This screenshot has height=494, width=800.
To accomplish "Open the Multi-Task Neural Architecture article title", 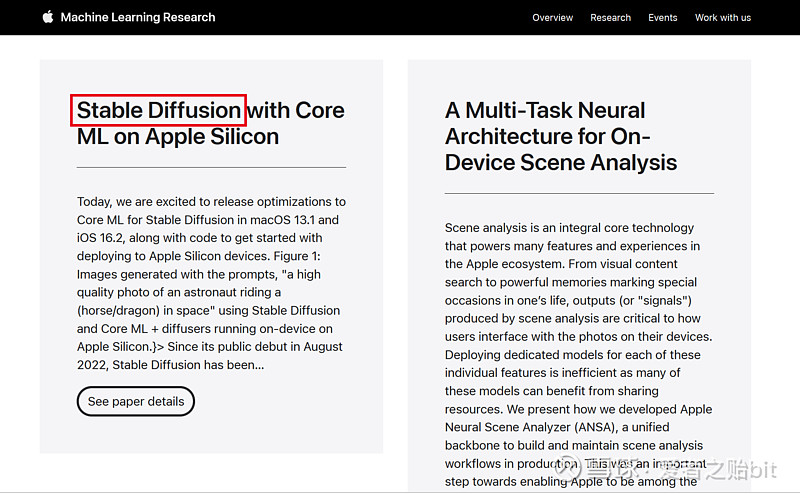I will pos(561,136).
